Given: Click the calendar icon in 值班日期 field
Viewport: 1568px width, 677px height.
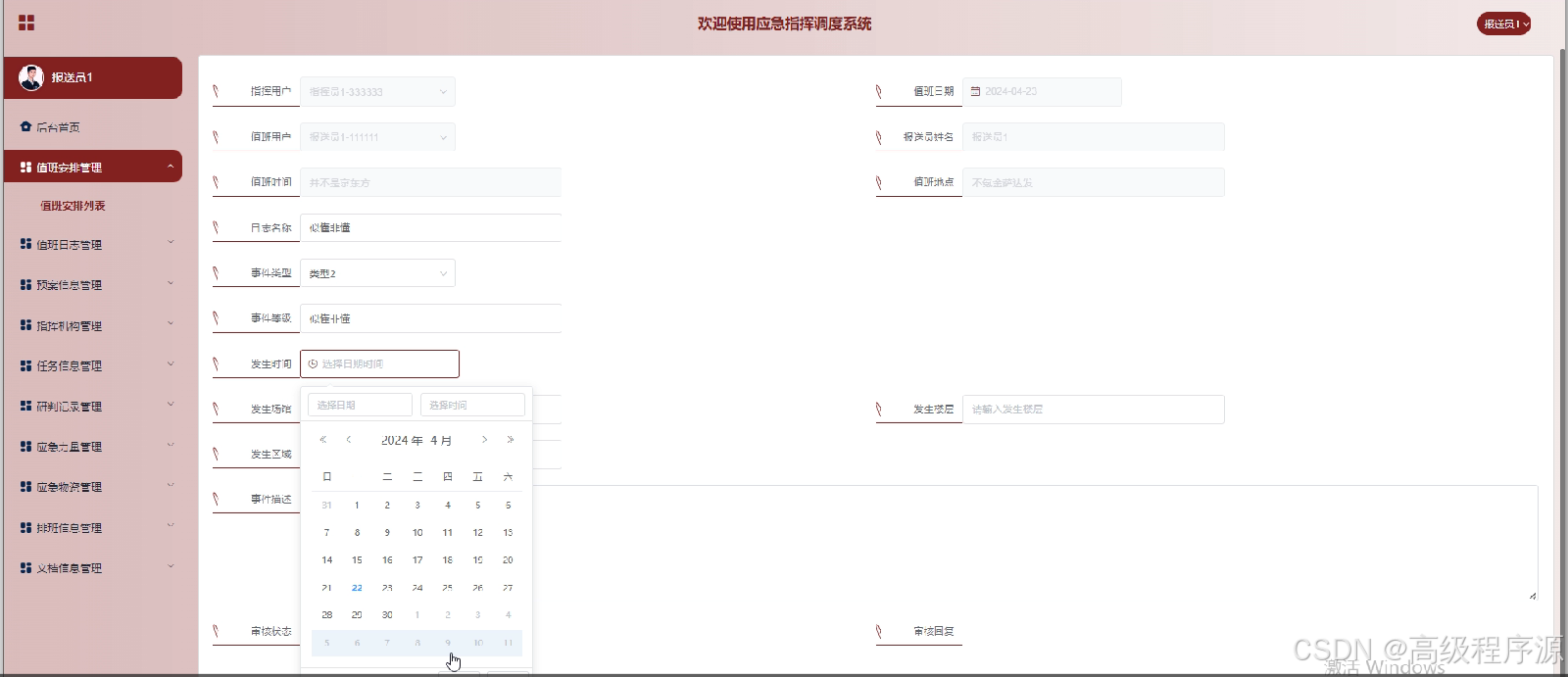Looking at the screenshot, I should (x=975, y=91).
